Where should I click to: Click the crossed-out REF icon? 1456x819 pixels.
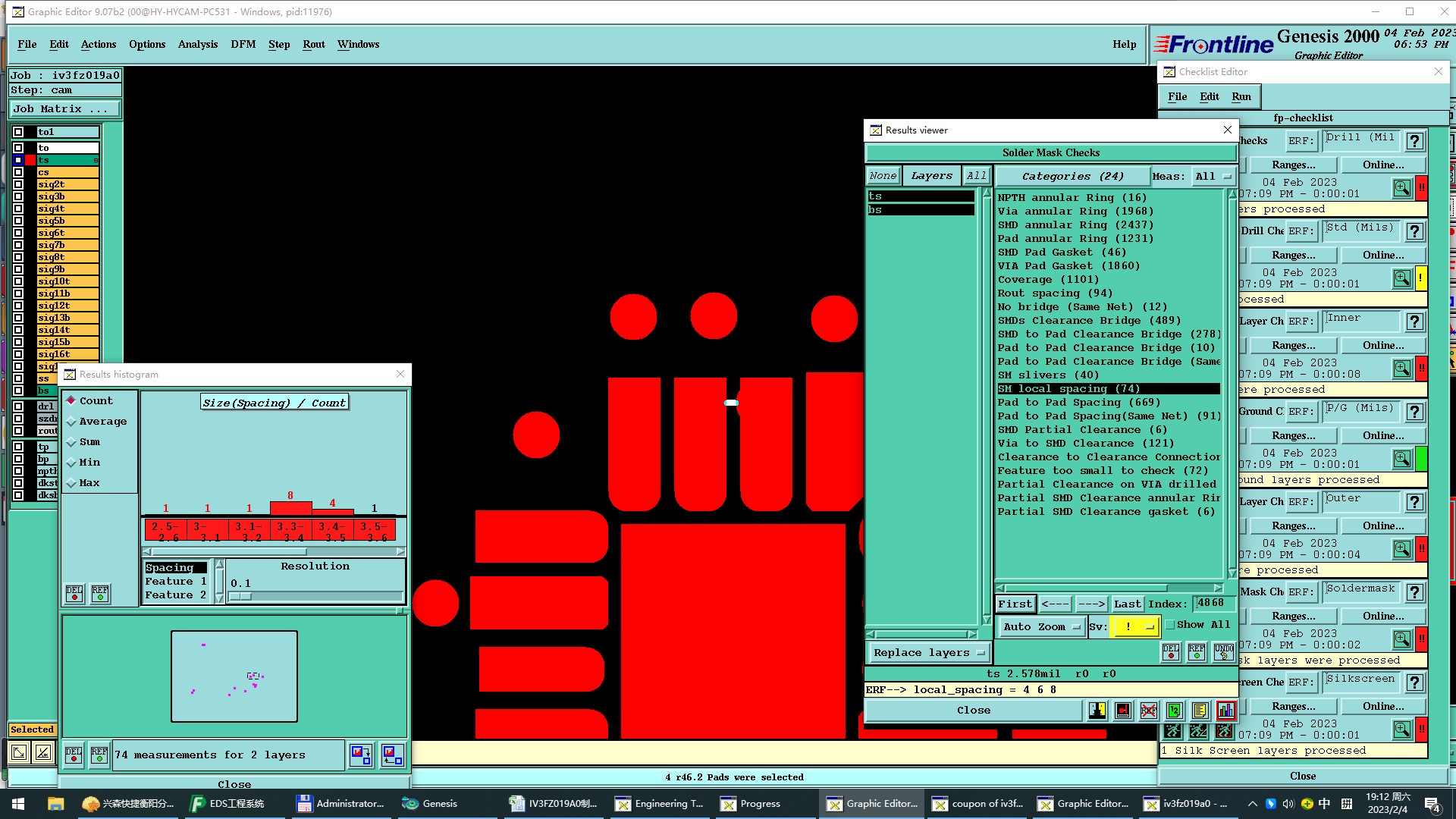point(1149,711)
